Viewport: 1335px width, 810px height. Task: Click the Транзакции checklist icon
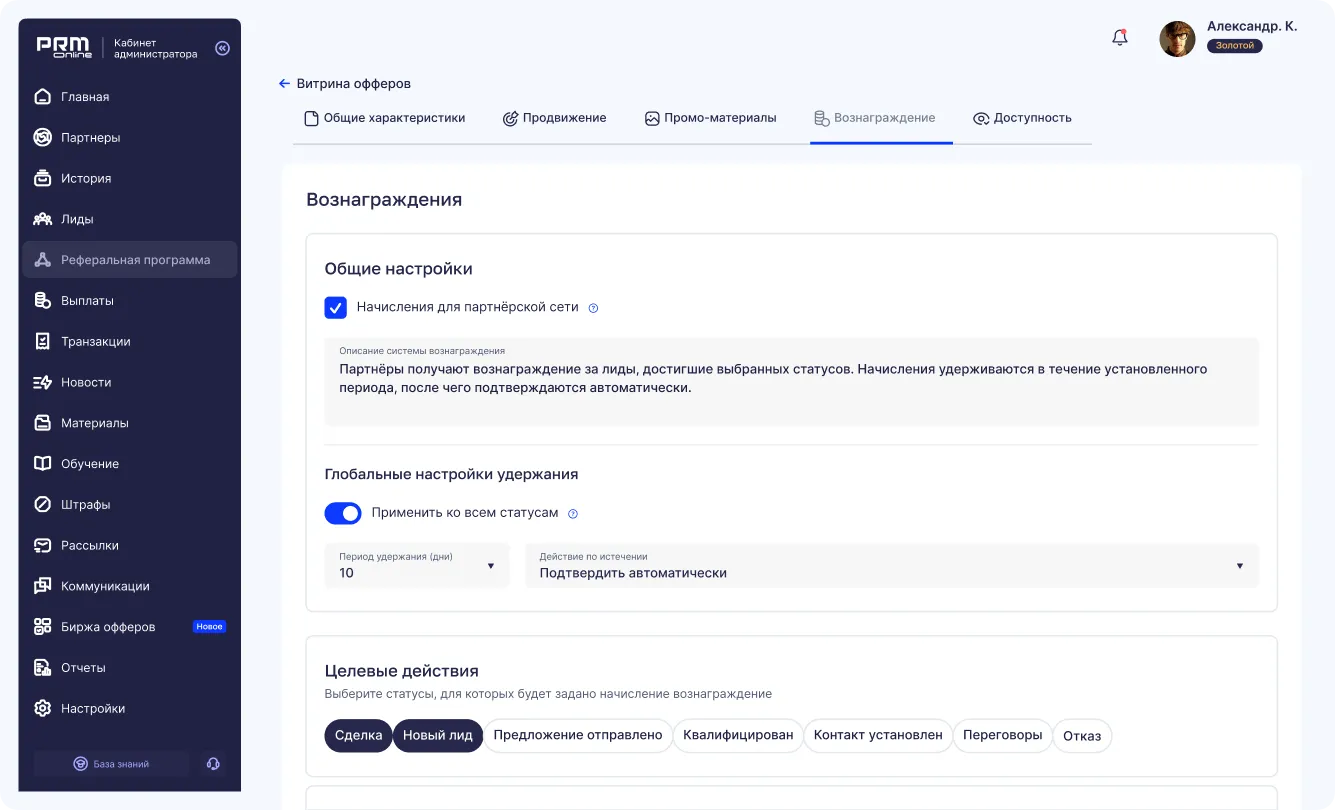click(x=42, y=342)
